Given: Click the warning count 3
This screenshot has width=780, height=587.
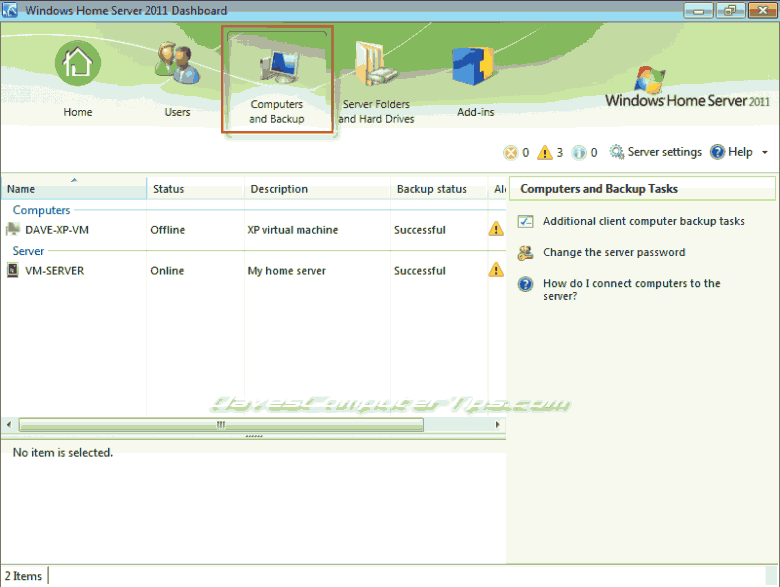Looking at the screenshot, I should click(x=560, y=153).
